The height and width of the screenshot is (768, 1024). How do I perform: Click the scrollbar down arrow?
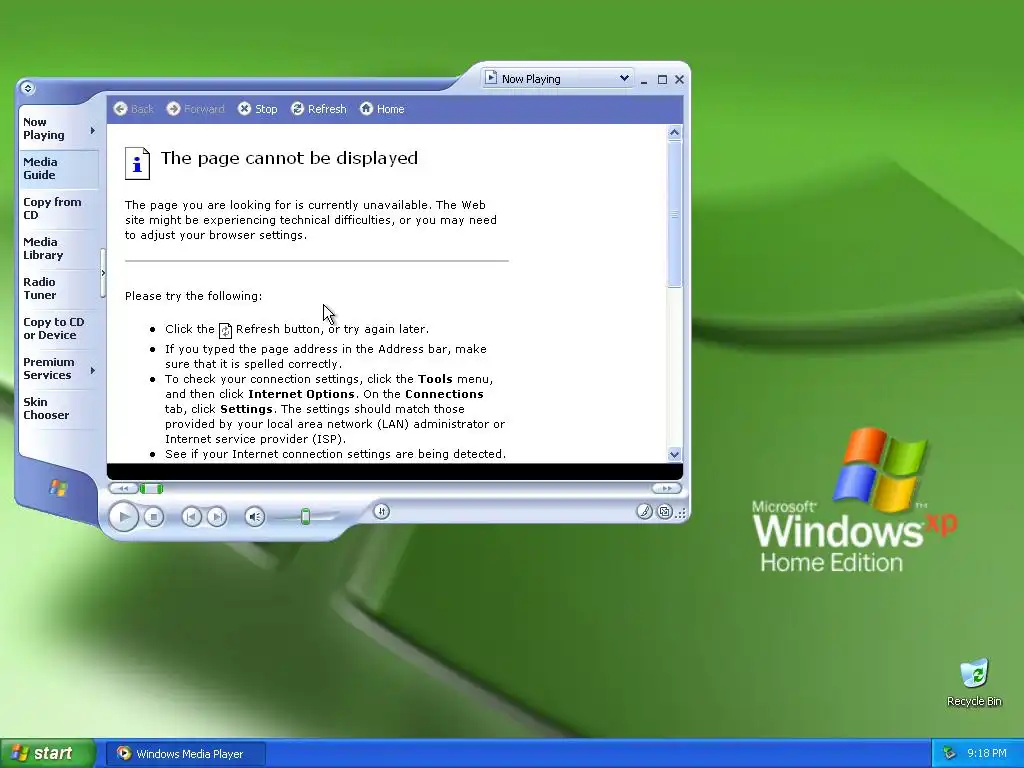pos(675,455)
